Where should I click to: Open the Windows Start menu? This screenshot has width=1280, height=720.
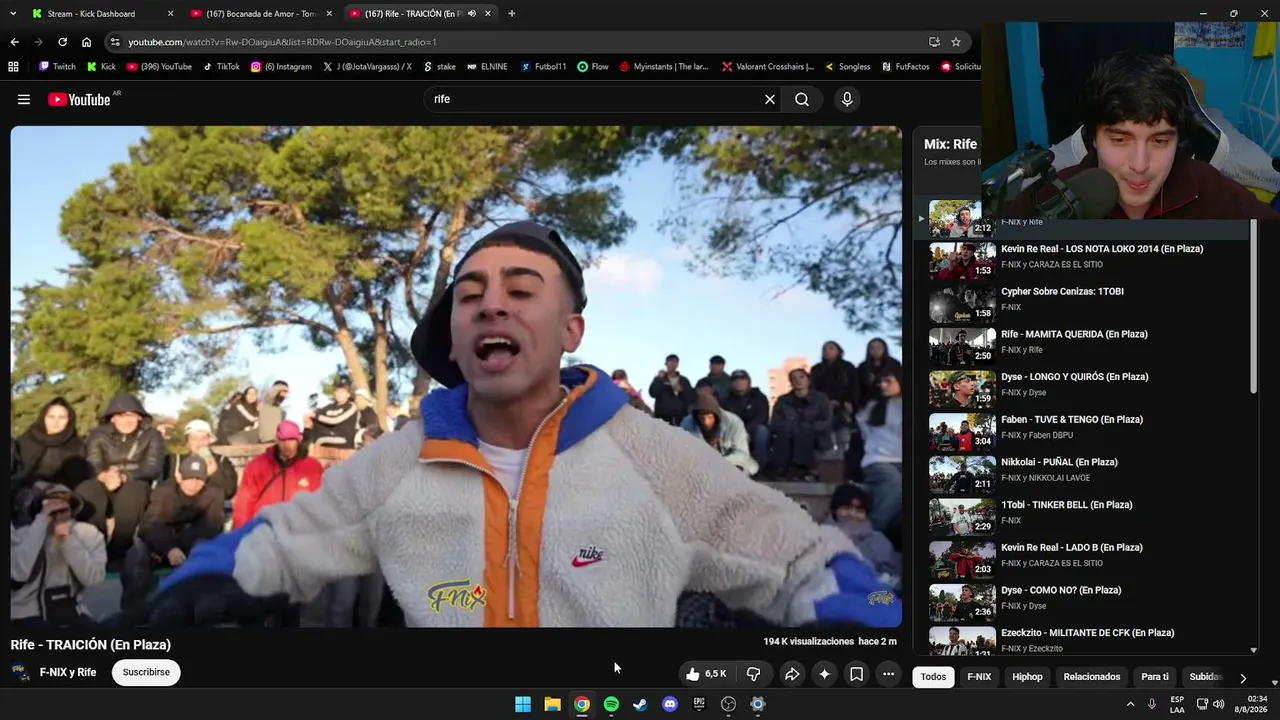point(523,704)
